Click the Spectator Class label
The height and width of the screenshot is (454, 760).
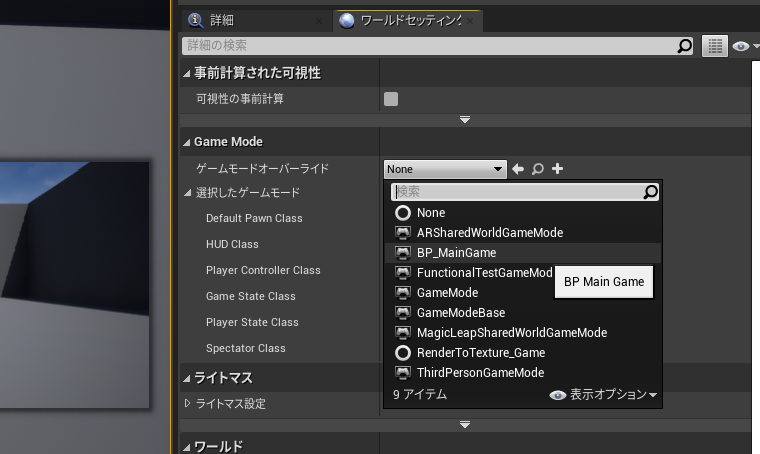(x=246, y=348)
